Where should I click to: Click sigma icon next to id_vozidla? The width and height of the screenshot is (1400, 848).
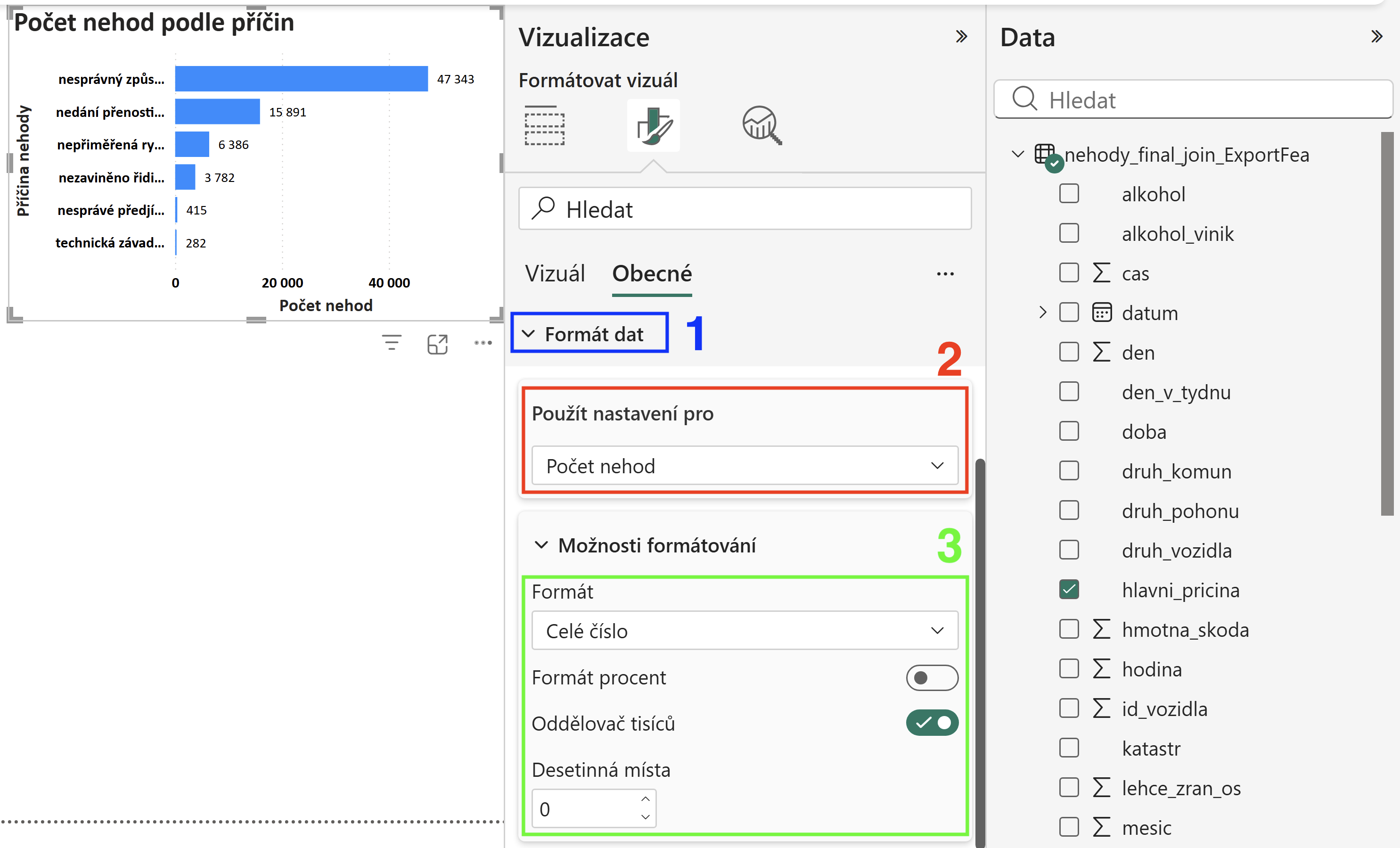[1101, 709]
